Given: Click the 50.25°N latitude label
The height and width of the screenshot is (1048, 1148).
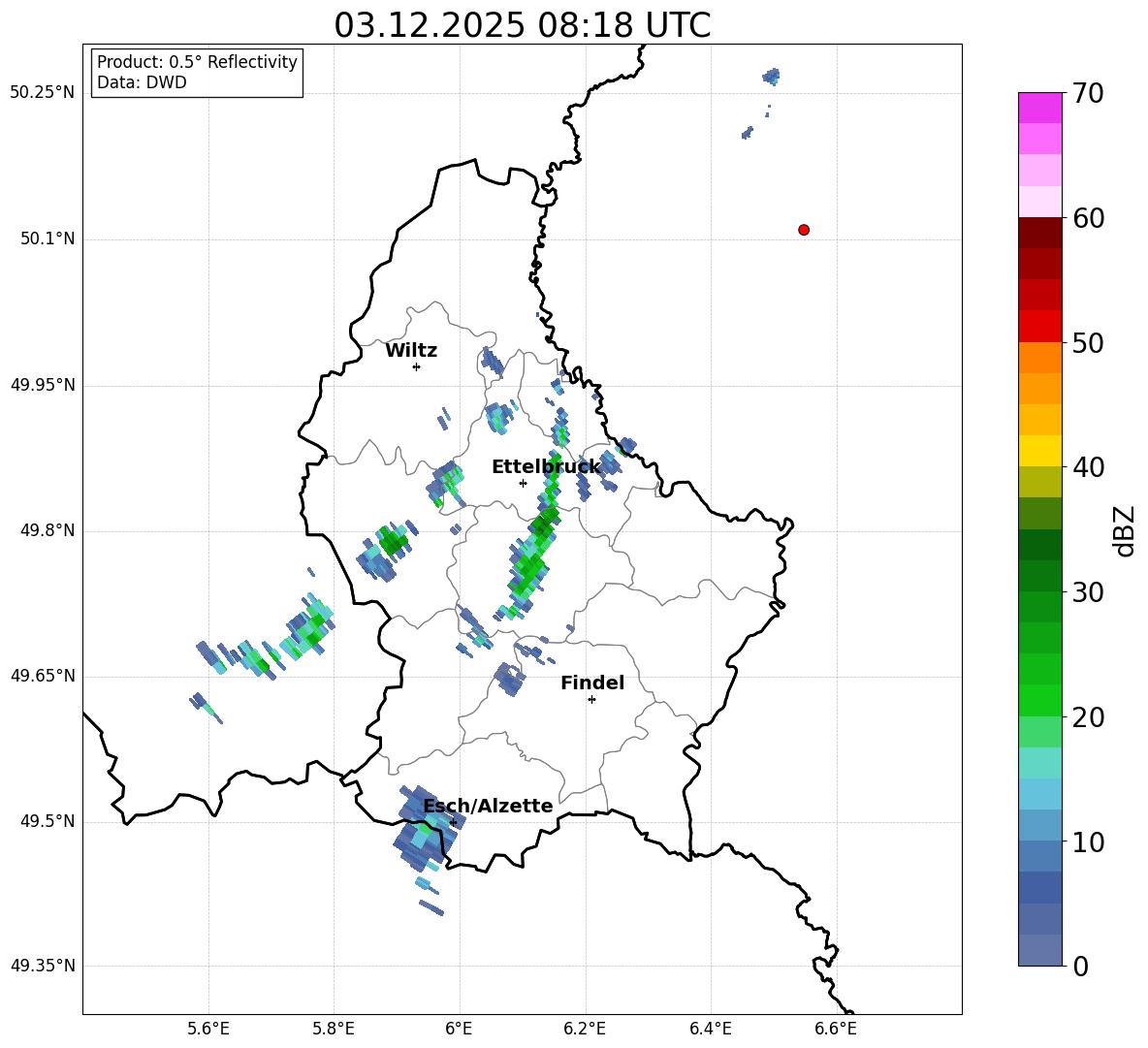Looking at the screenshot, I should tap(43, 93).
